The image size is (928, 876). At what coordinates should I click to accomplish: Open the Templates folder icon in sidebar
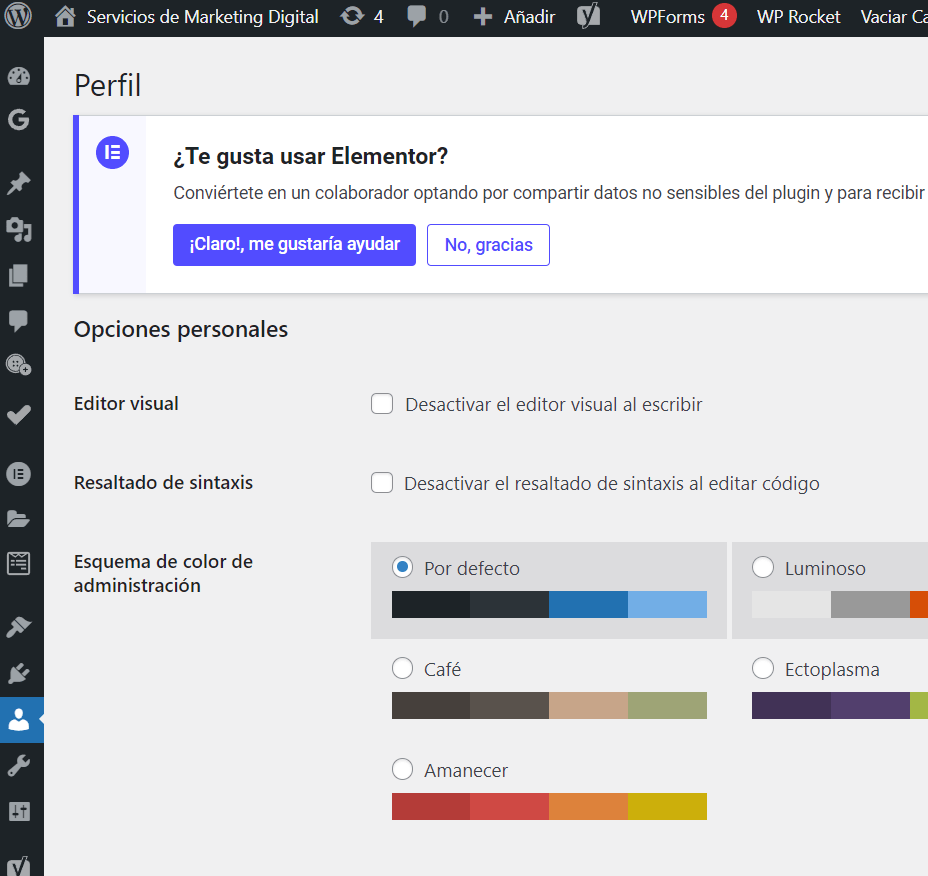click(x=18, y=519)
